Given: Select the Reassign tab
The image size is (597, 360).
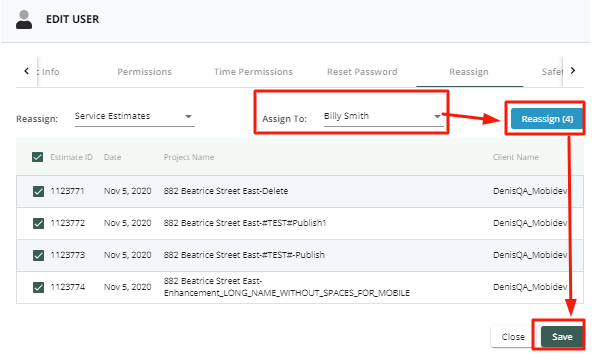Looking at the screenshot, I should tap(469, 72).
